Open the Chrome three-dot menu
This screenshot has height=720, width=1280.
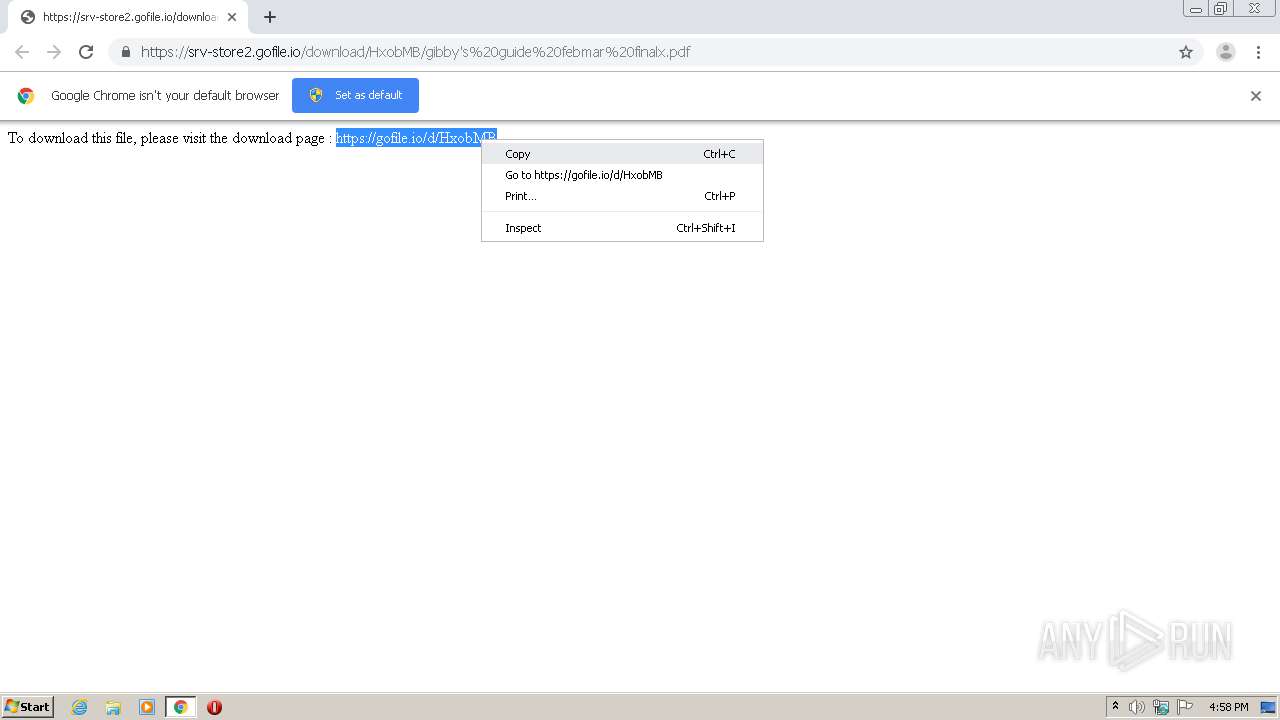[1258, 52]
